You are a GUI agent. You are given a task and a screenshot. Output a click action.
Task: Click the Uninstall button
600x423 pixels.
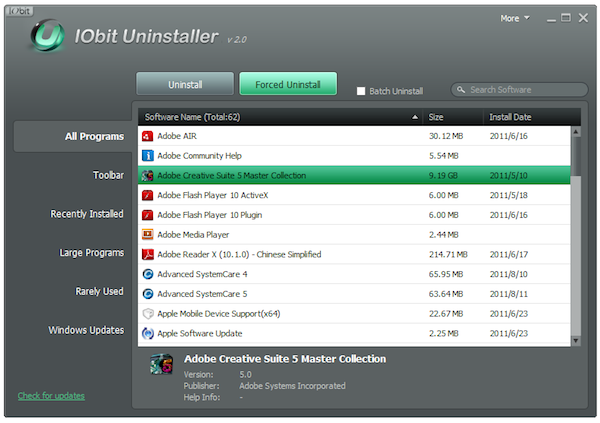coord(185,84)
